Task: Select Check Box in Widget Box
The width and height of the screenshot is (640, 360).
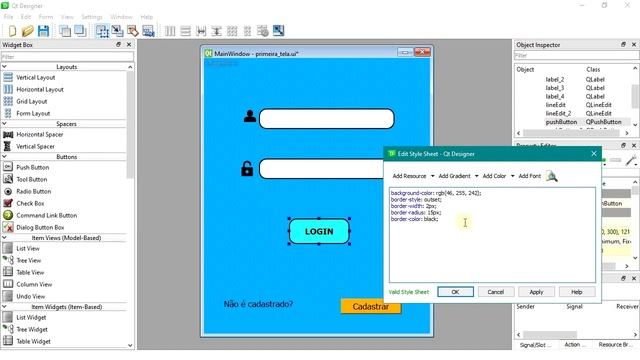Action: click(x=30, y=203)
